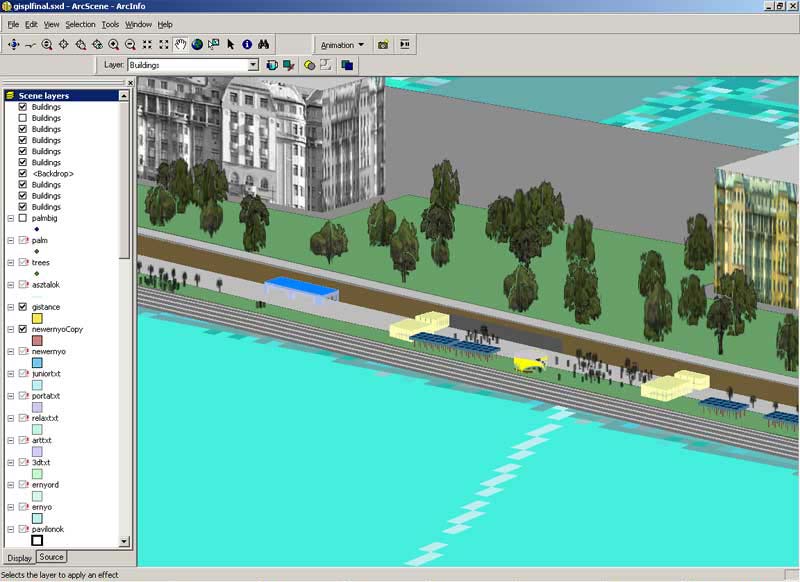Select the Identify info tool
This screenshot has height=582, width=800.
pyautogui.click(x=247, y=45)
